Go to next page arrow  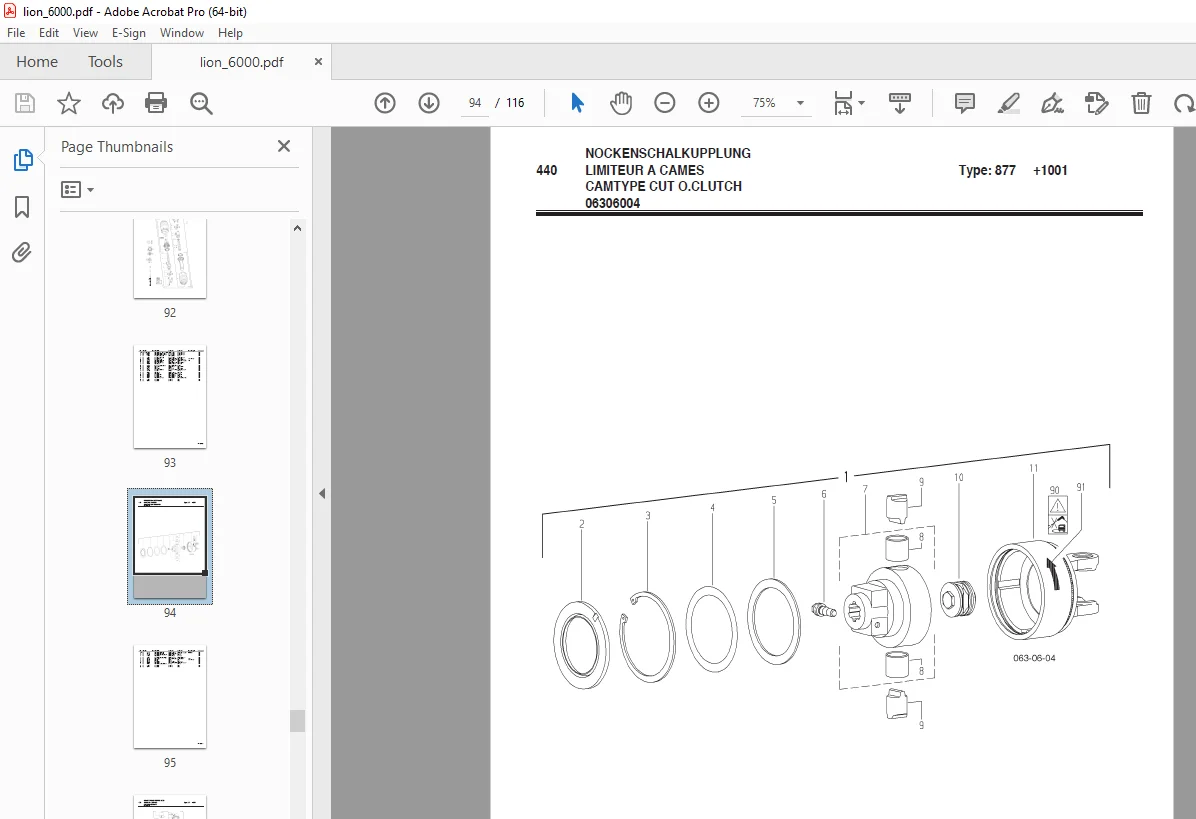[429, 103]
